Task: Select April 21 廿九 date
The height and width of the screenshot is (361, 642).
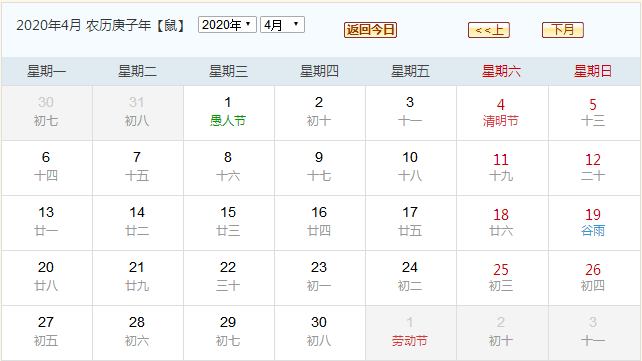Action: point(138,278)
